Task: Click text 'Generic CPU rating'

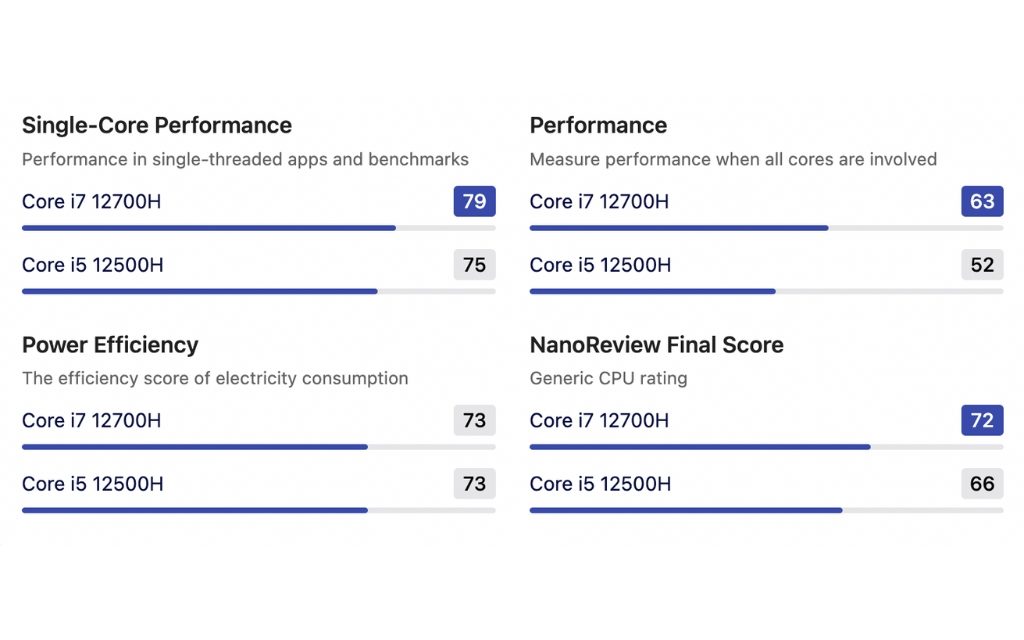Action: point(608,378)
